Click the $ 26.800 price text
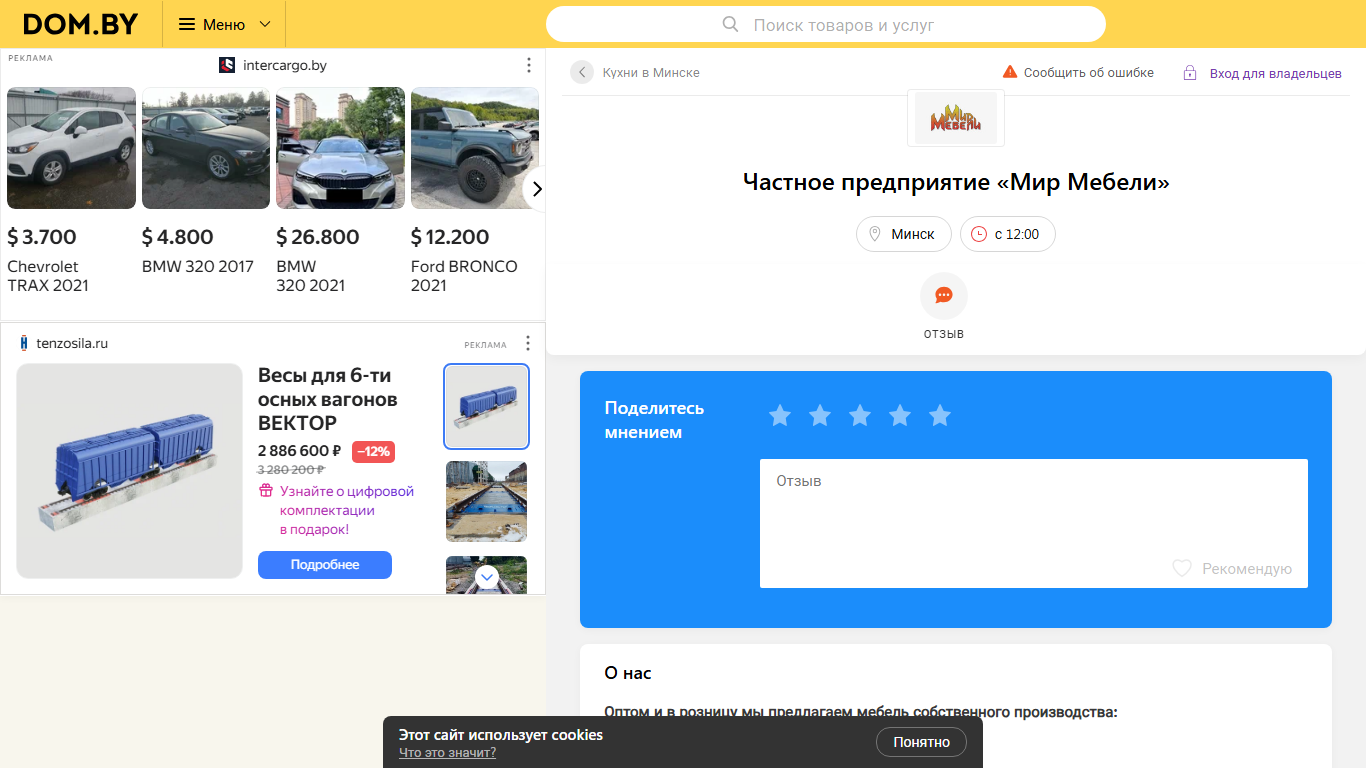This screenshot has width=1366, height=768. point(318,237)
